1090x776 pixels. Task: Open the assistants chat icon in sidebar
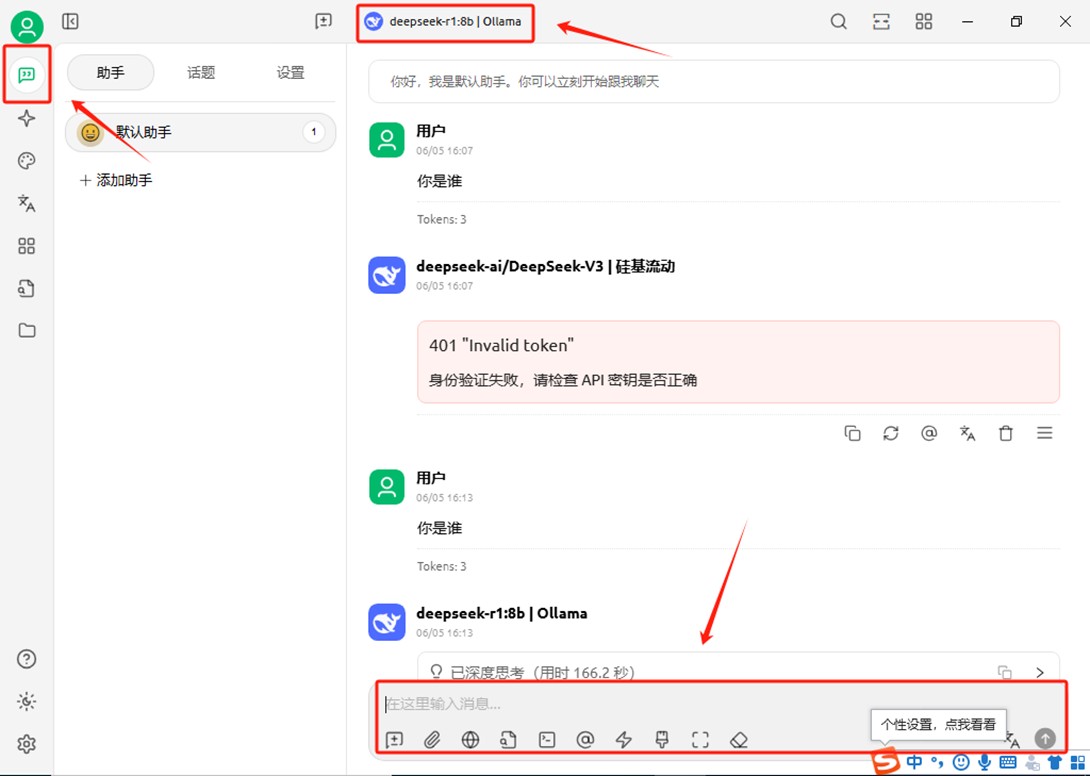tap(26, 74)
